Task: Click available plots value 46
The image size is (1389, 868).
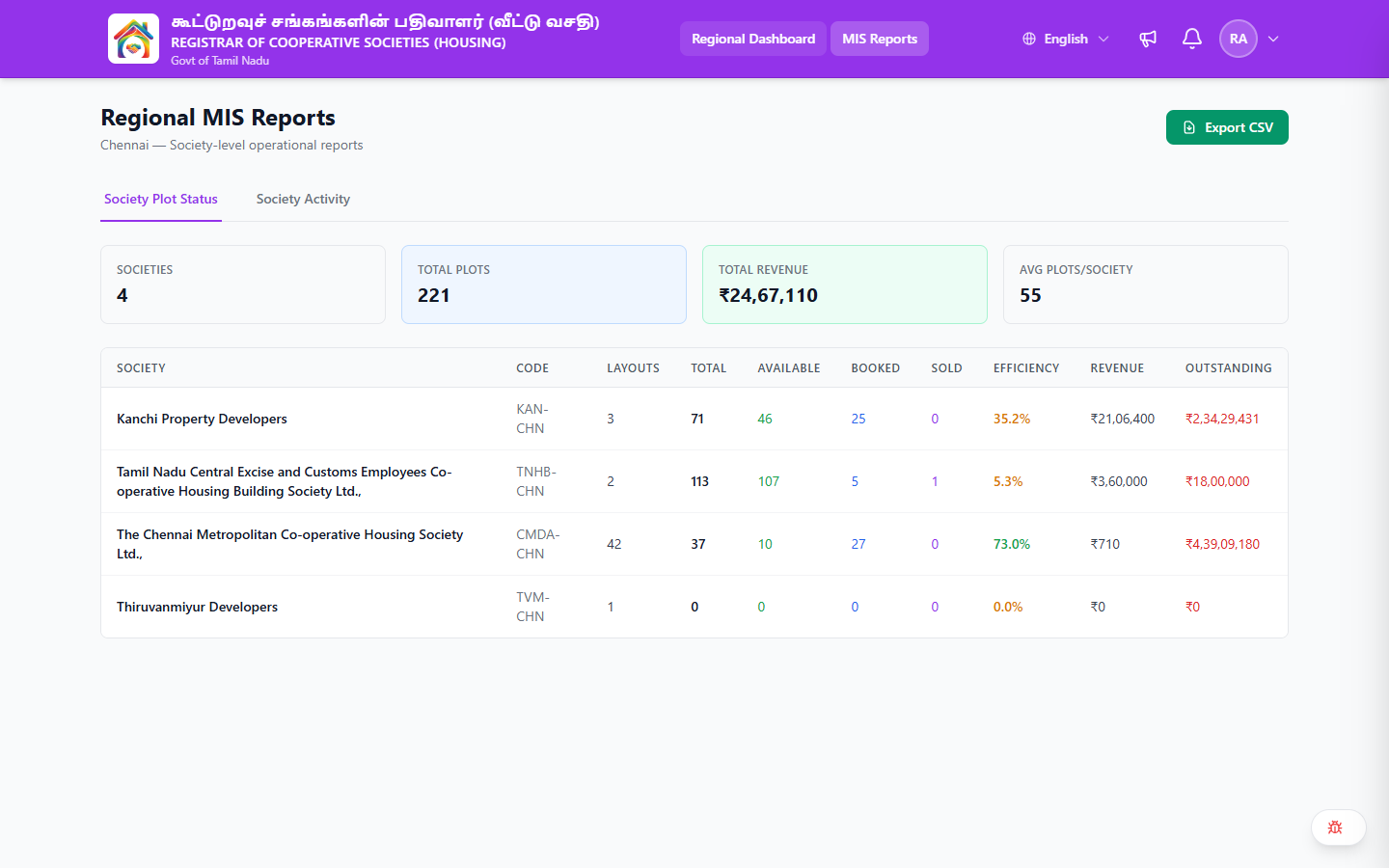Action: (765, 419)
